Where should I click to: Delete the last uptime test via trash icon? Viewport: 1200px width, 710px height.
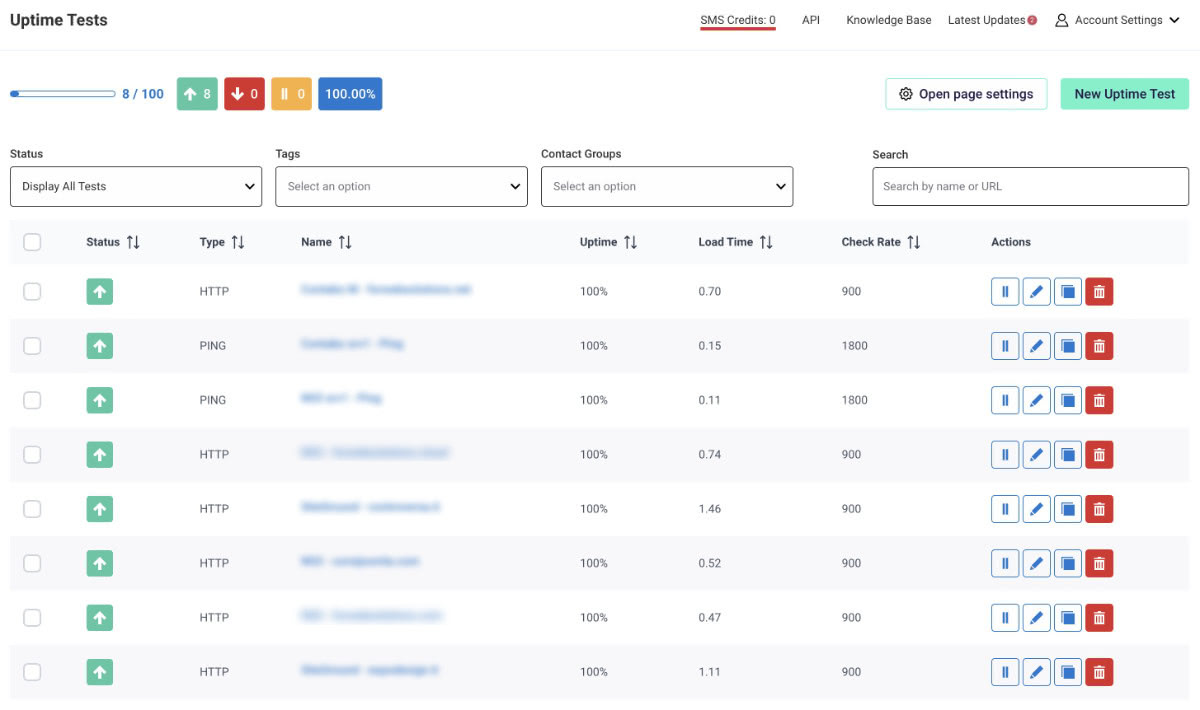1098,672
